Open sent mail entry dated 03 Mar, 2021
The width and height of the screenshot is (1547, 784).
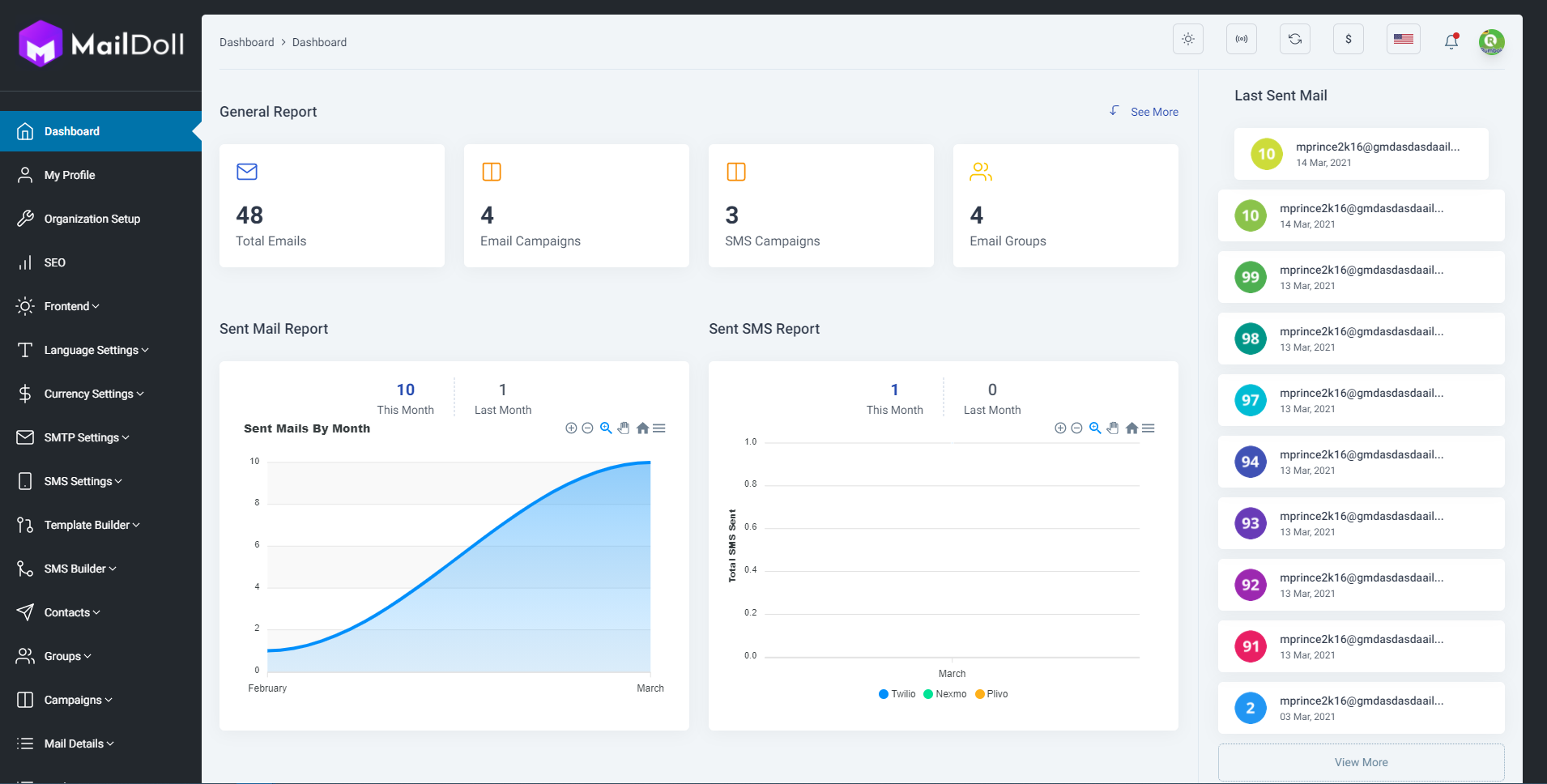coord(1361,708)
